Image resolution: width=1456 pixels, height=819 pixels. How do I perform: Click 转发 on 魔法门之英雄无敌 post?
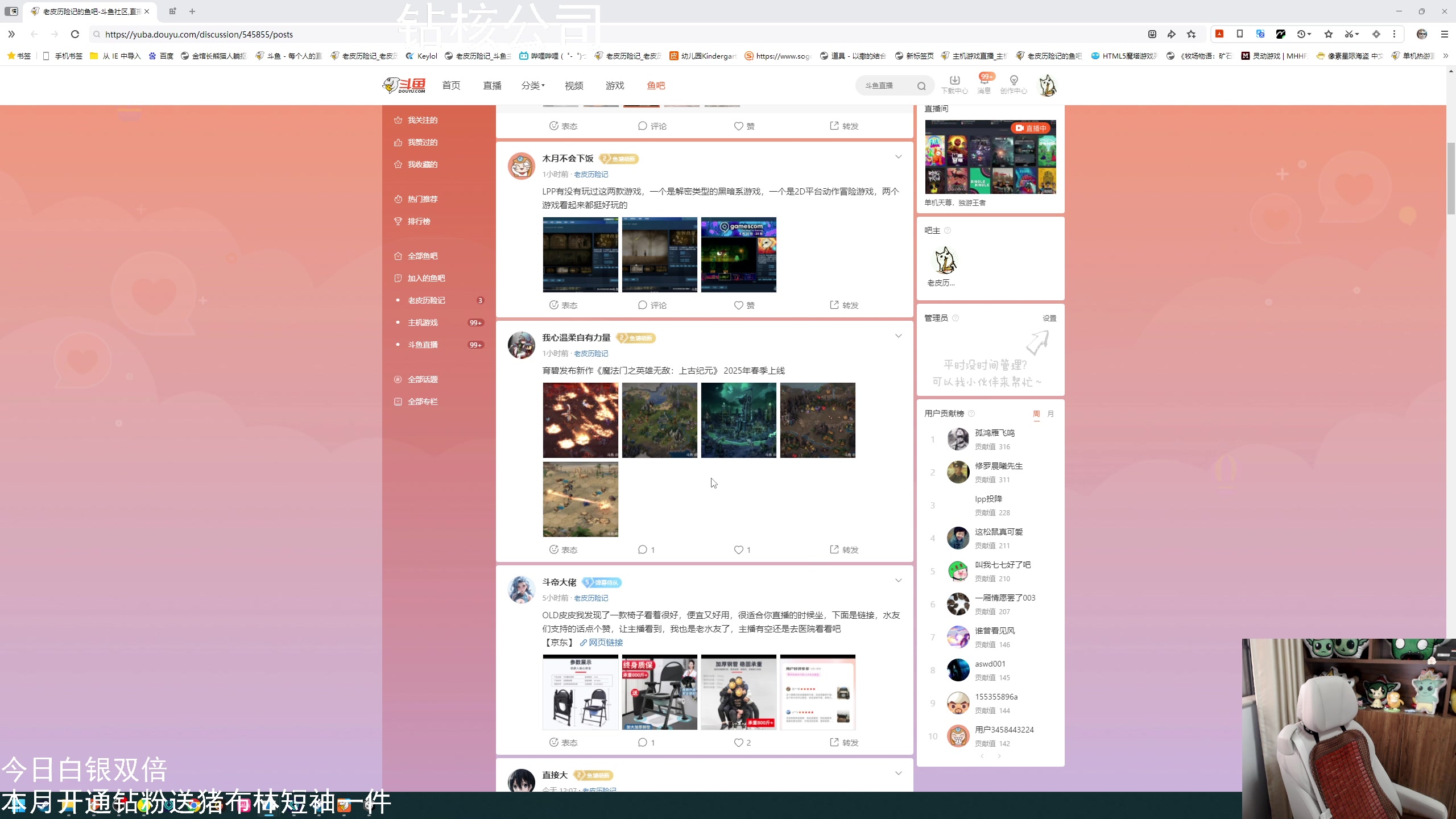click(x=844, y=550)
